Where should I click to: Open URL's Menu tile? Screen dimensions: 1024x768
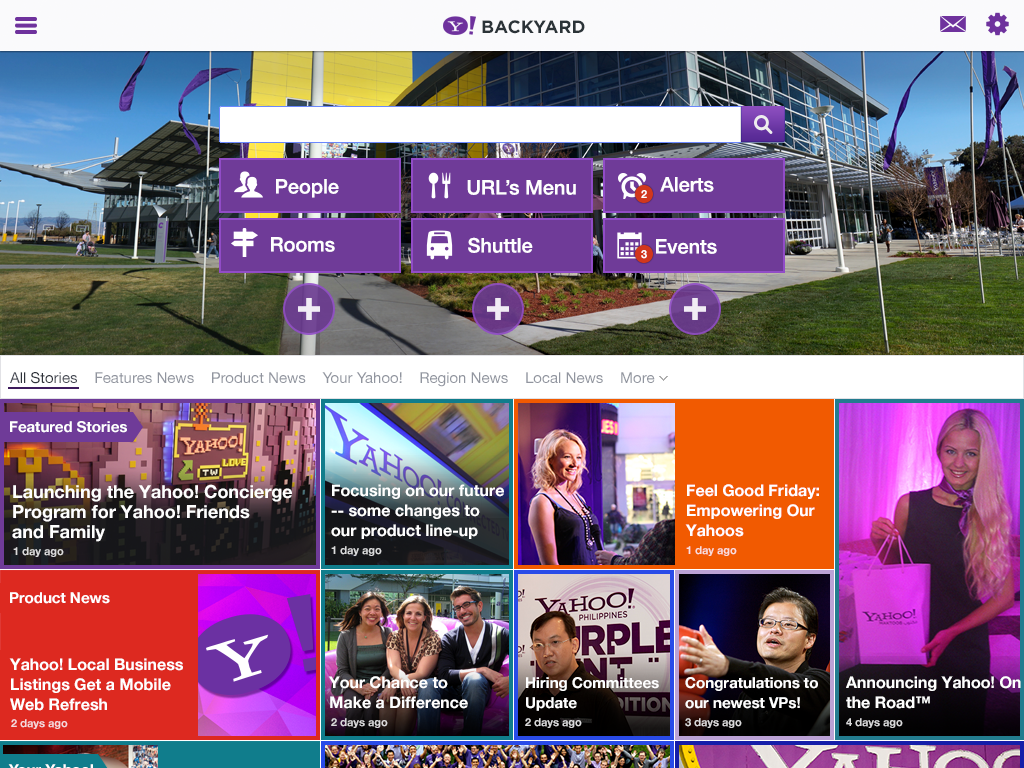click(502, 186)
